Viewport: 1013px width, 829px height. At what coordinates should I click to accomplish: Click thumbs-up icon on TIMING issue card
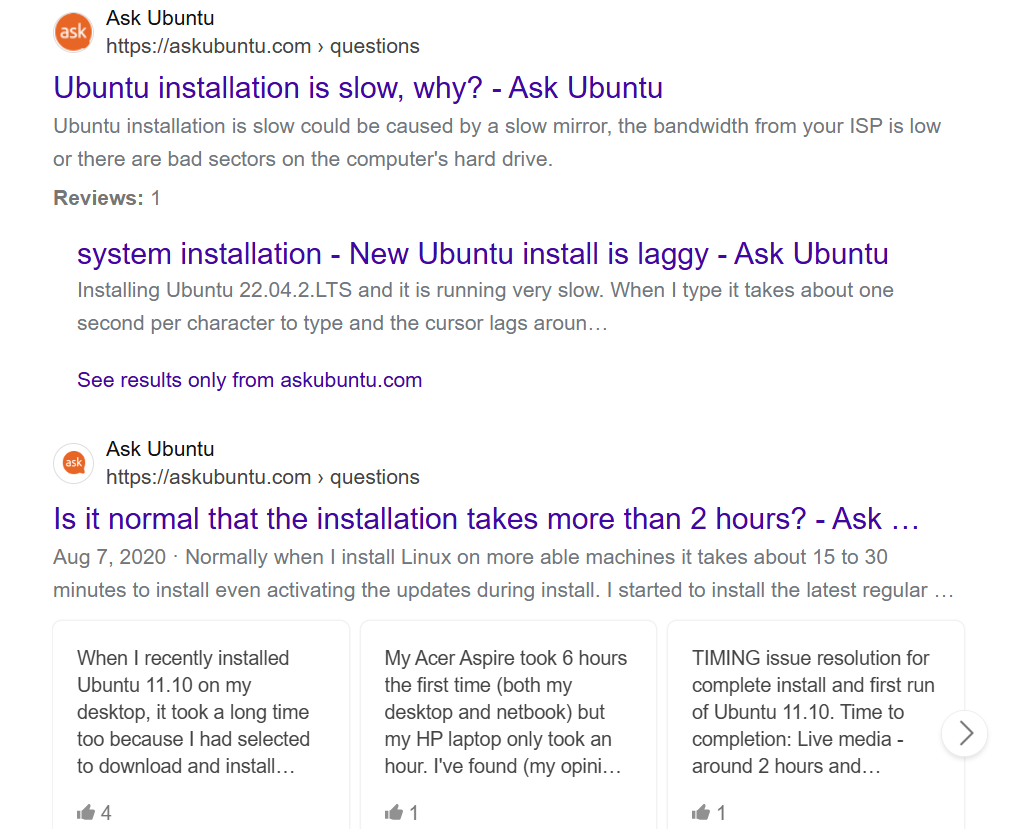(x=701, y=812)
